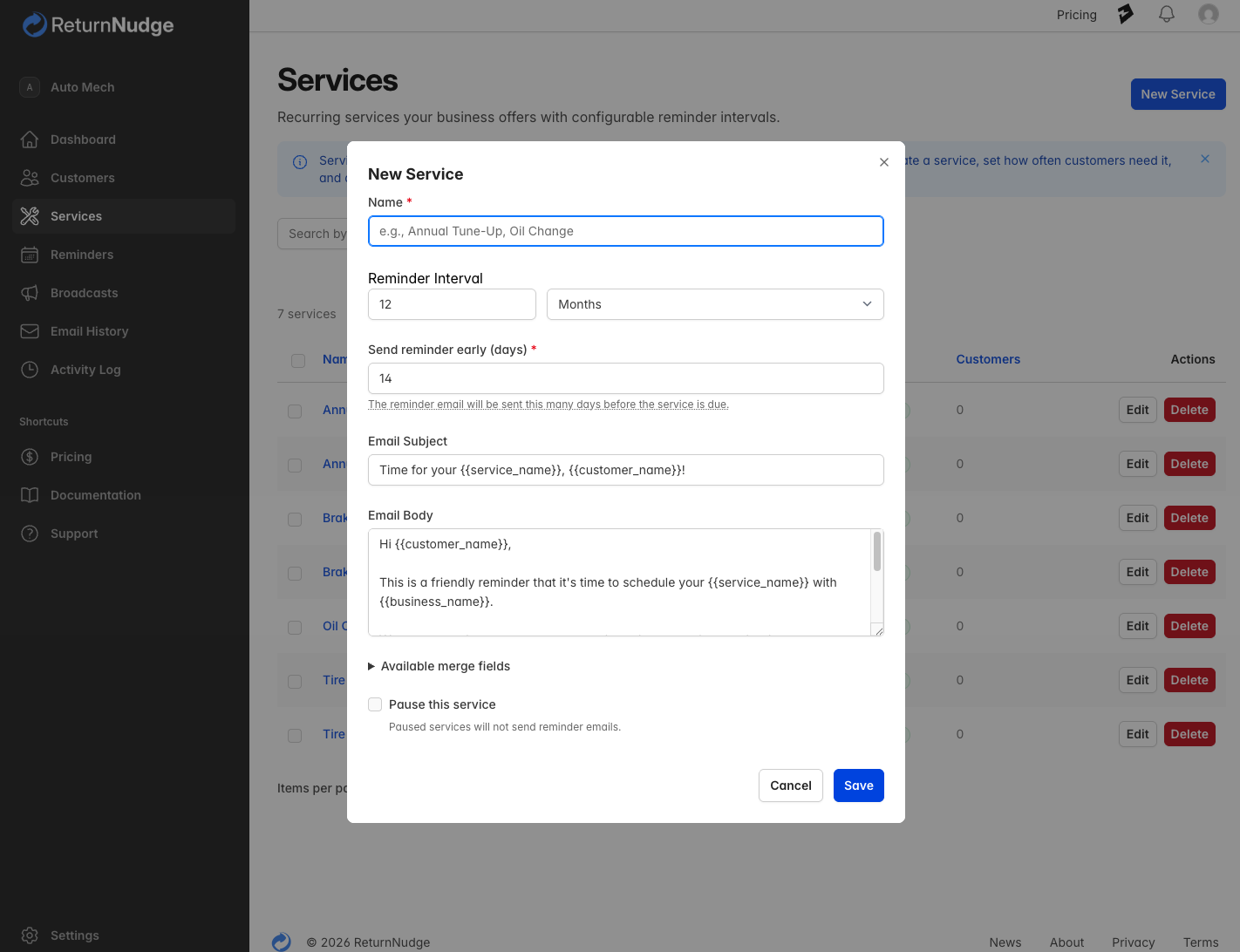Save the new service
The height and width of the screenshot is (952, 1240).
858,785
